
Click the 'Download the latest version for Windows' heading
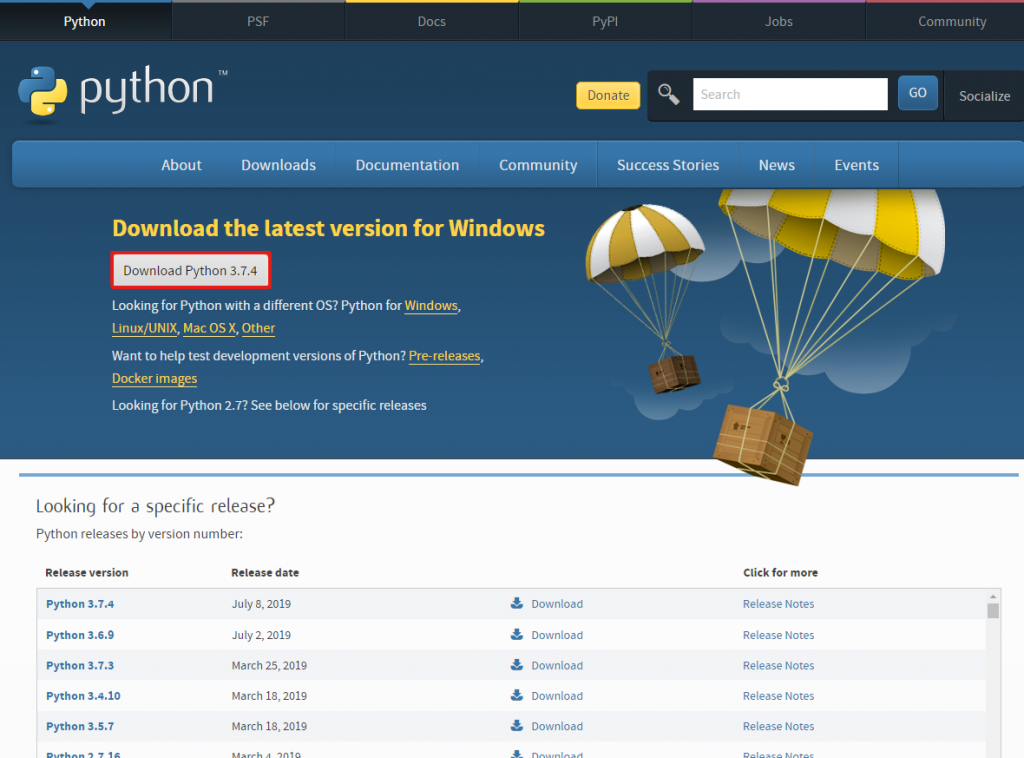tap(328, 228)
